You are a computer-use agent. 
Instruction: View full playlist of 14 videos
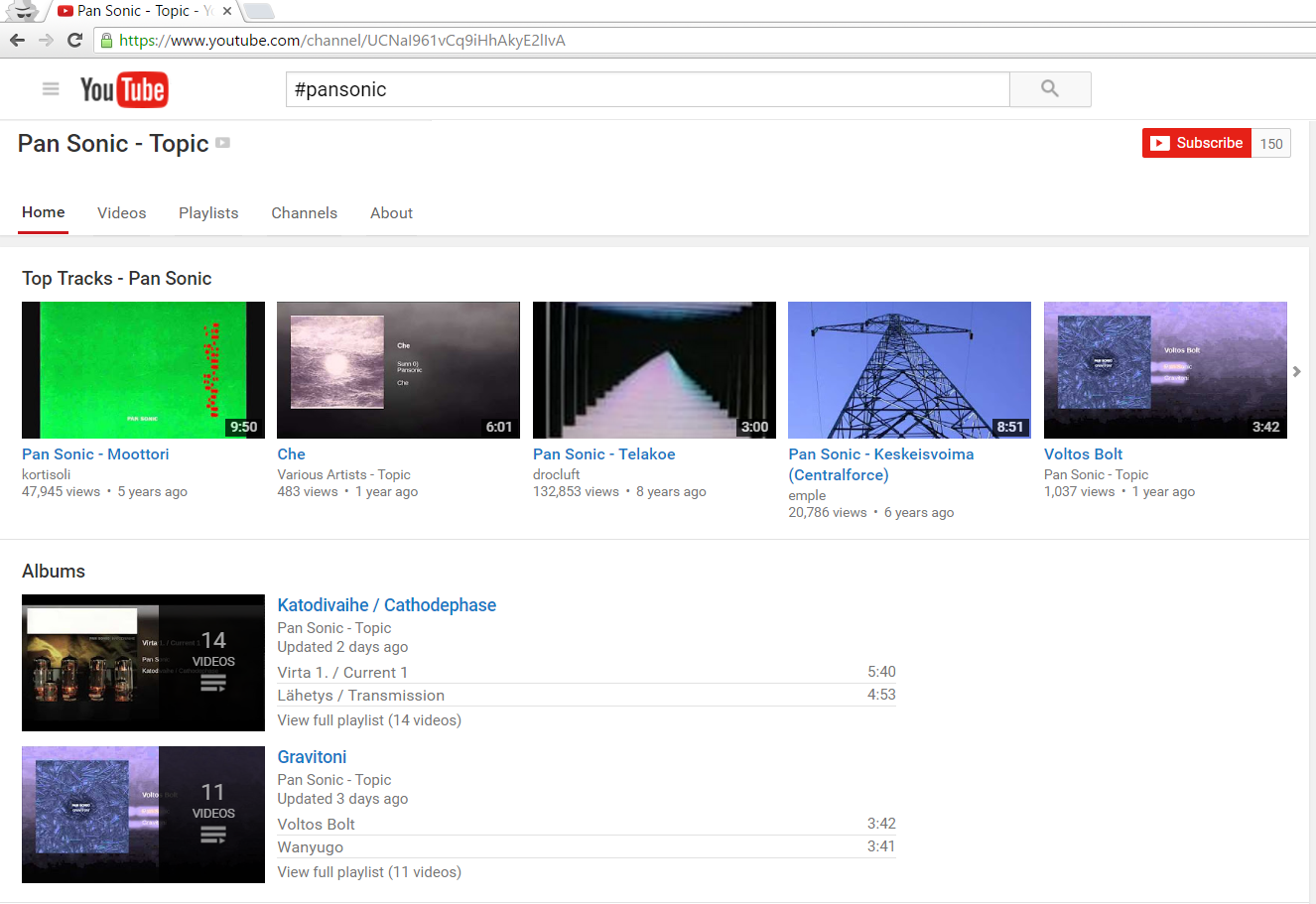369,720
